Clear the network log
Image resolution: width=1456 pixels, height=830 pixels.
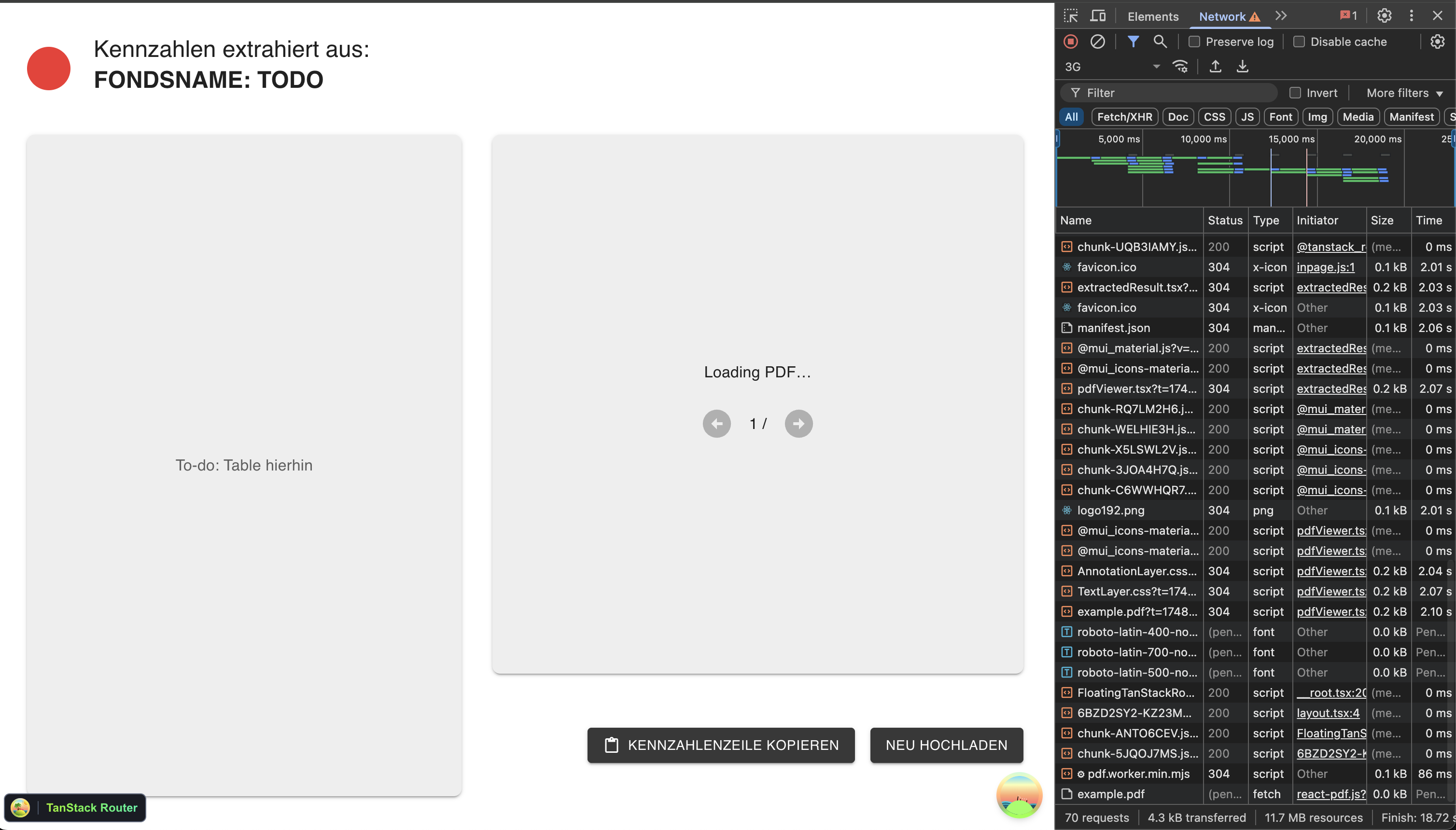tap(1097, 41)
